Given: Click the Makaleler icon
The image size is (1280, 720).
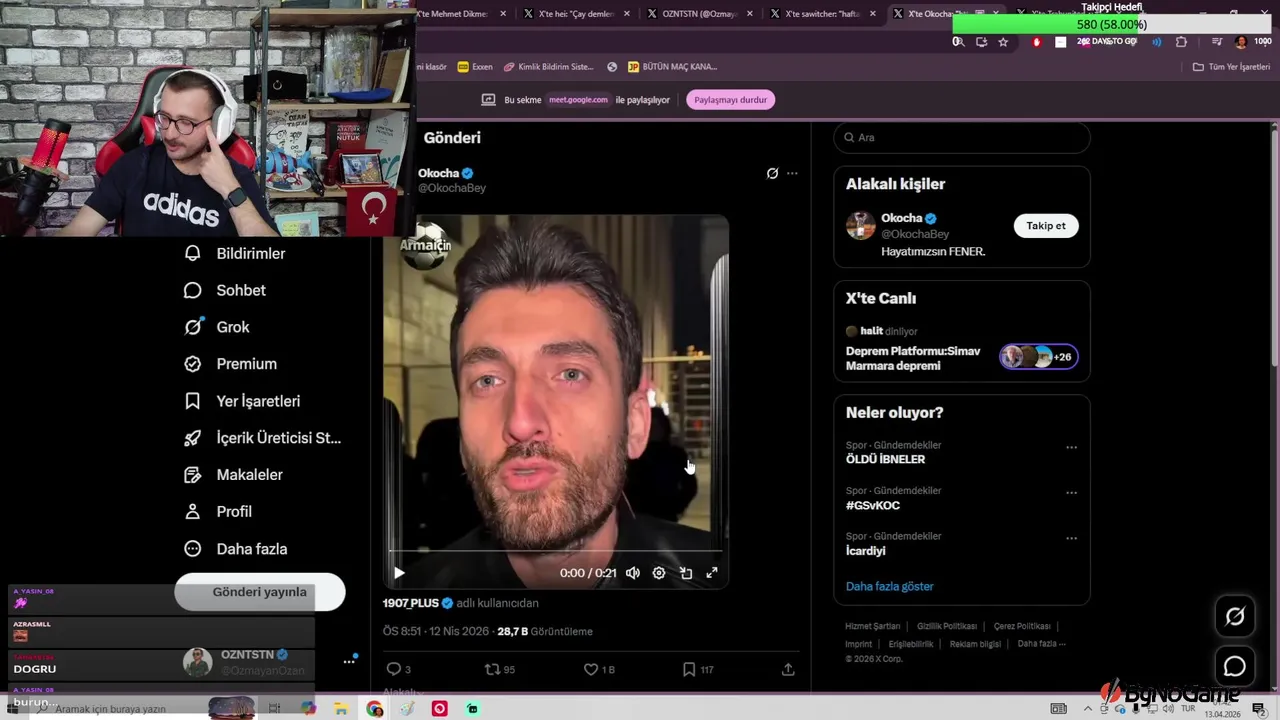Looking at the screenshot, I should tap(193, 475).
